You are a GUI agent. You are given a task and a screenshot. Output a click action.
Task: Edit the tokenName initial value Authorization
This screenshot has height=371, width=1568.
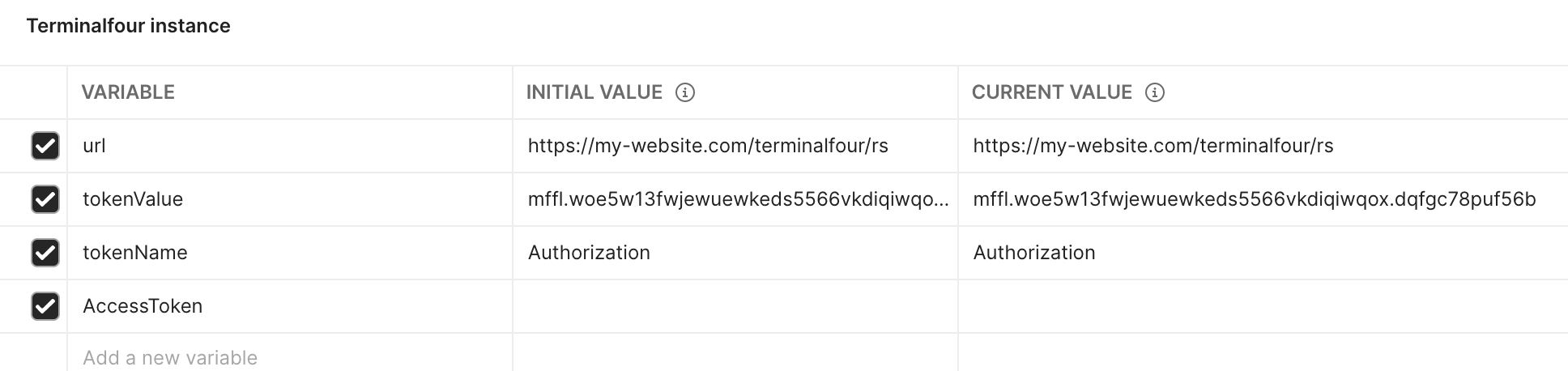point(589,253)
